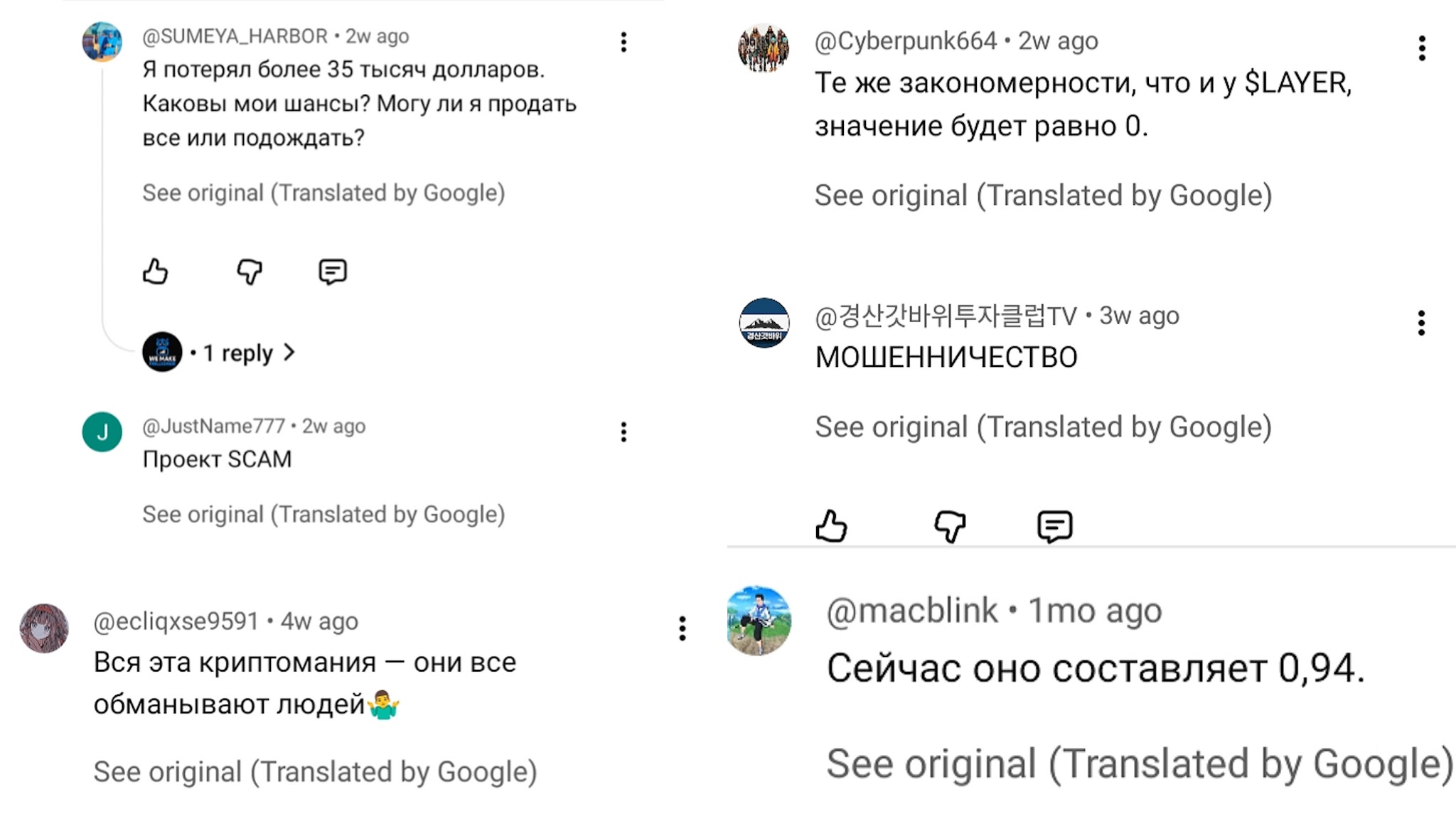The width and height of the screenshot is (1456, 819).
Task: See original of macblink comment
Action: (1139, 764)
